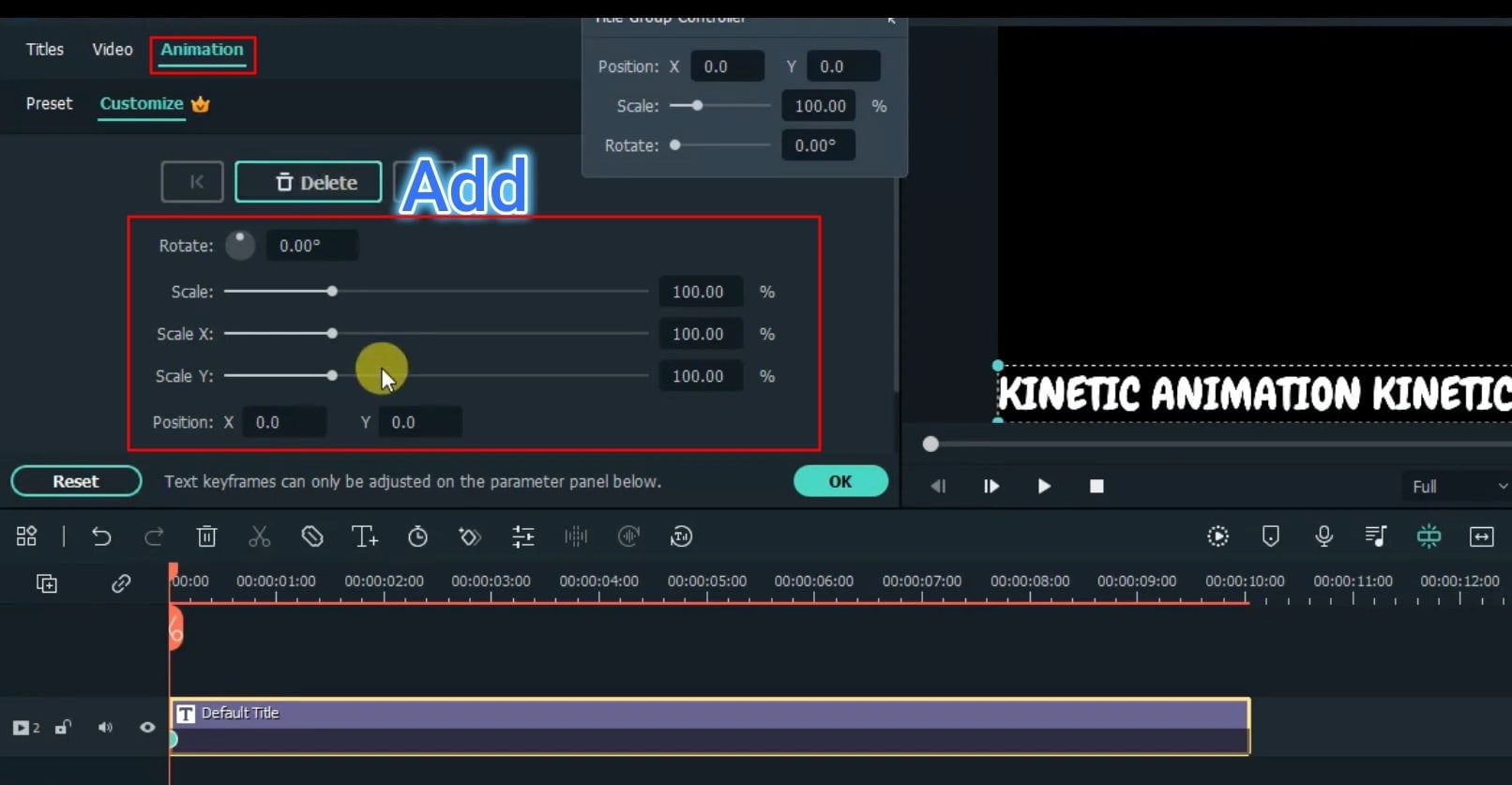The image size is (1512, 785).
Task: Open the audio mixer music-note icon
Action: 1376,536
